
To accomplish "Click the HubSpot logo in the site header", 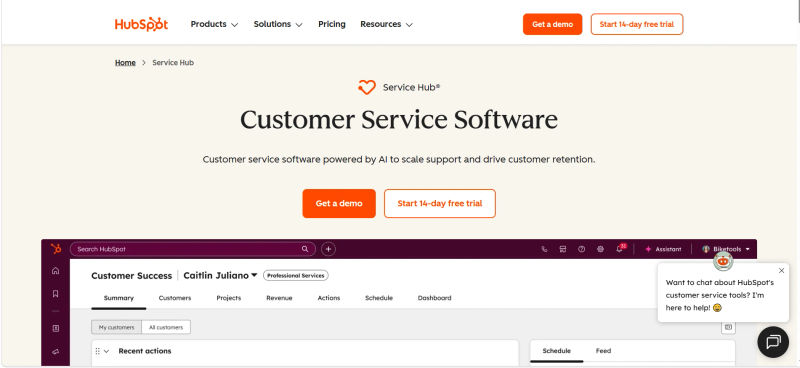I will point(141,24).
